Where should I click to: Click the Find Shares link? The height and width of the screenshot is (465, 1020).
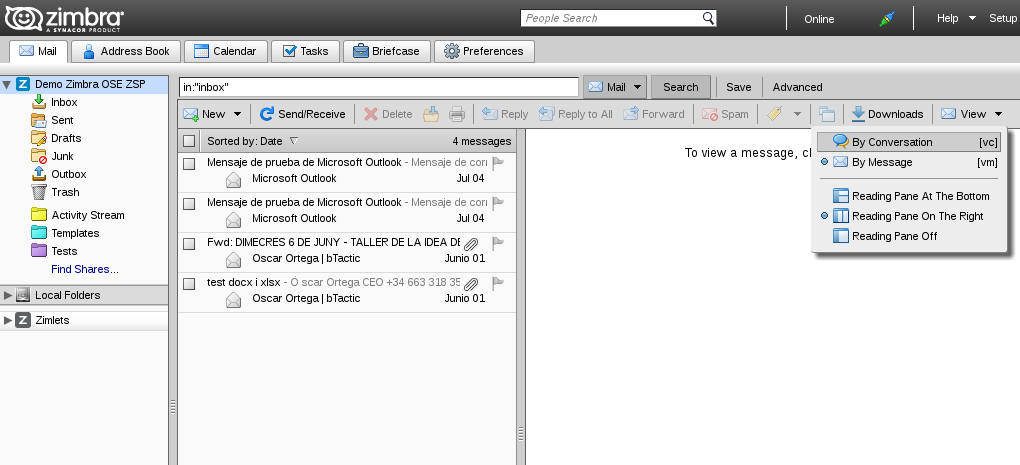[85, 269]
